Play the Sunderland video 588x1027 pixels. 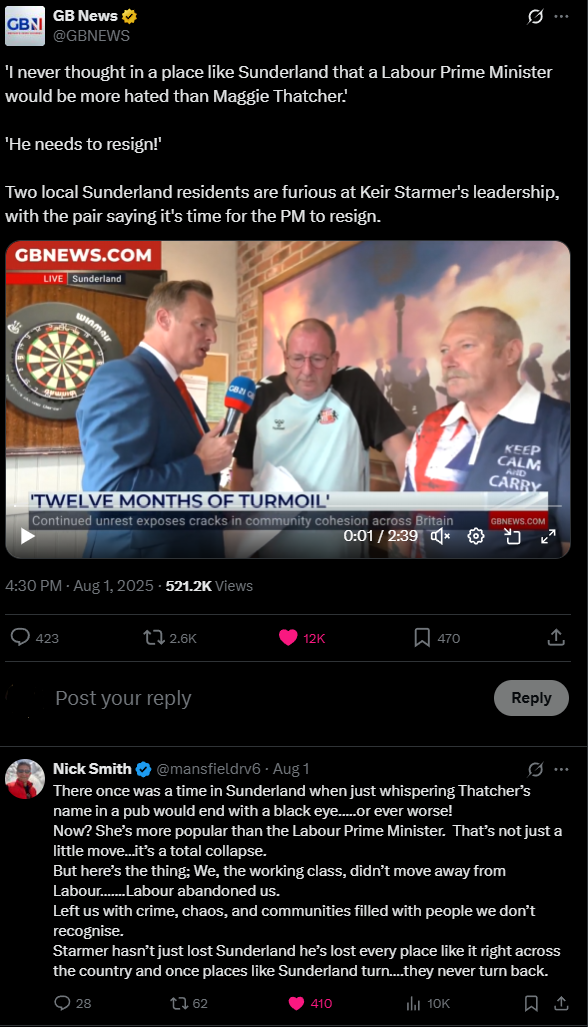(27, 536)
